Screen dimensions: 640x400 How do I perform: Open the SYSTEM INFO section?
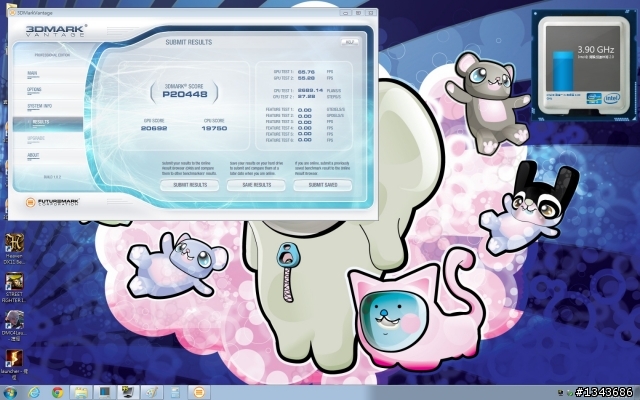40,107
